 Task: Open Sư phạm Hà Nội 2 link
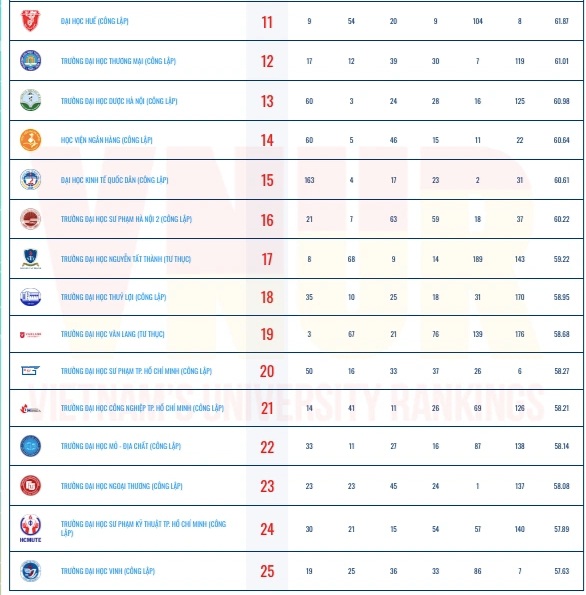pyautogui.click(x=126, y=219)
